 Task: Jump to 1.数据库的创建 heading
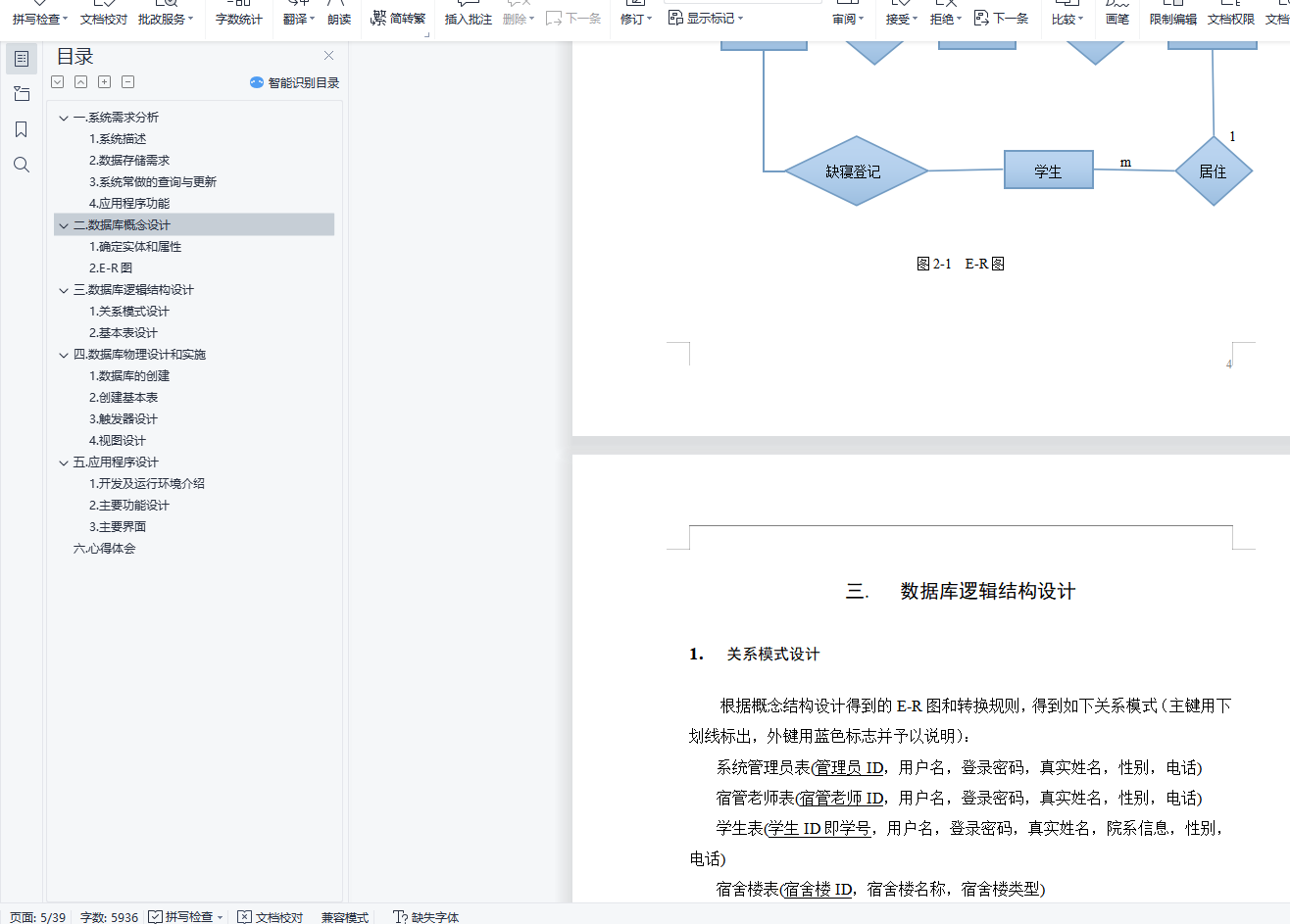coord(129,376)
